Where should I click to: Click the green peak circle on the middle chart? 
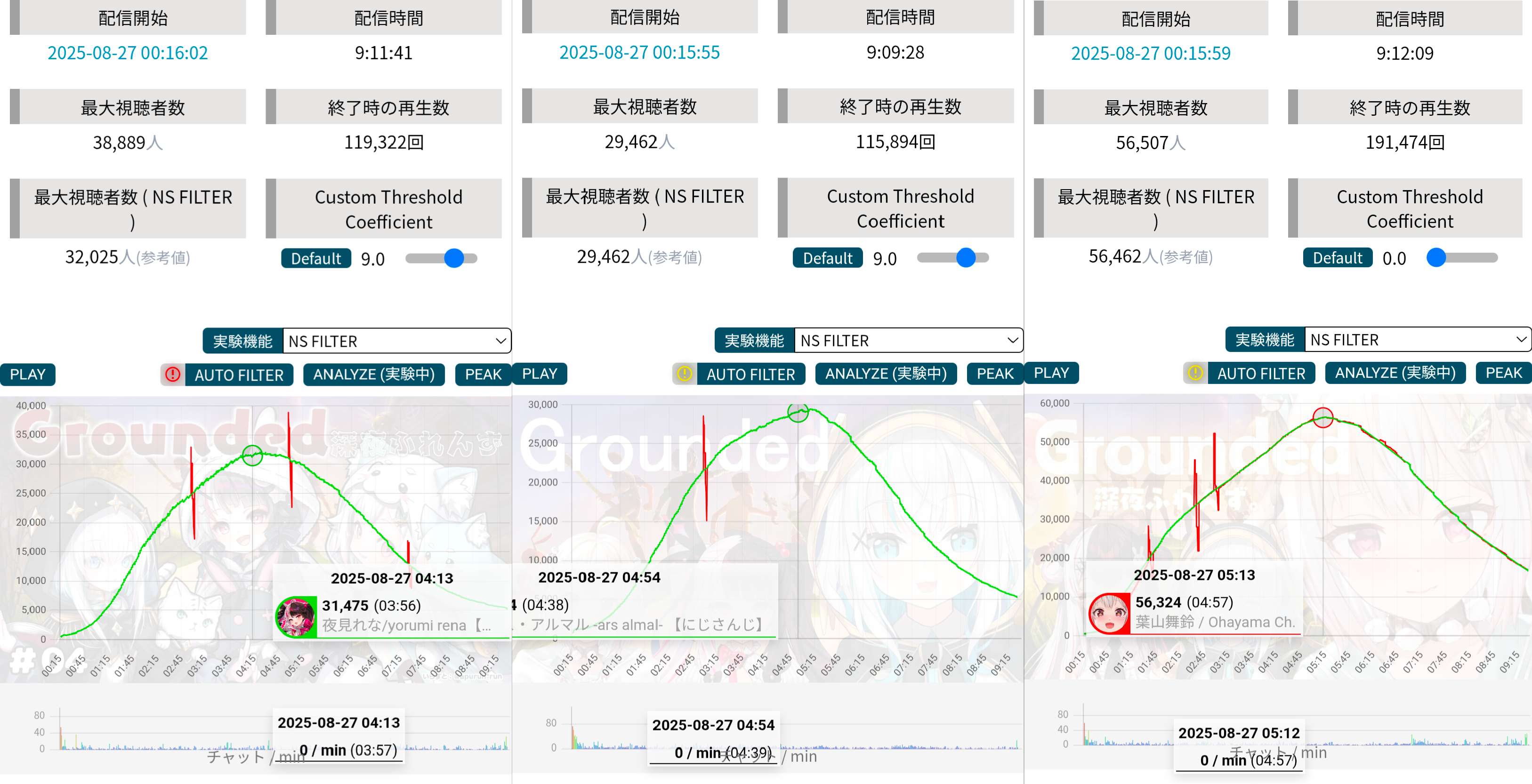[x=798, y=412]
